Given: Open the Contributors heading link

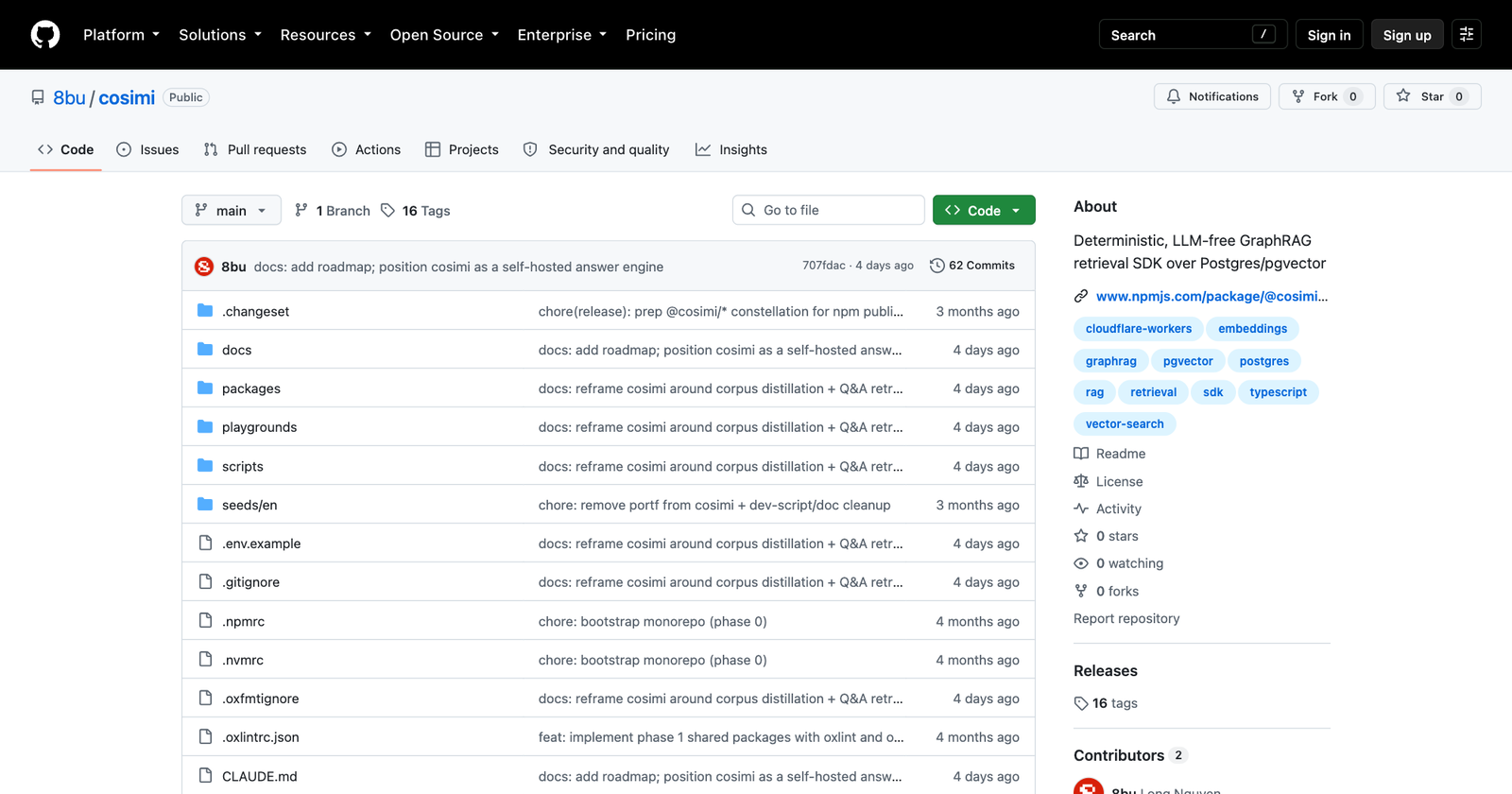Looking at the screenshot, I should click(1129, 755).
